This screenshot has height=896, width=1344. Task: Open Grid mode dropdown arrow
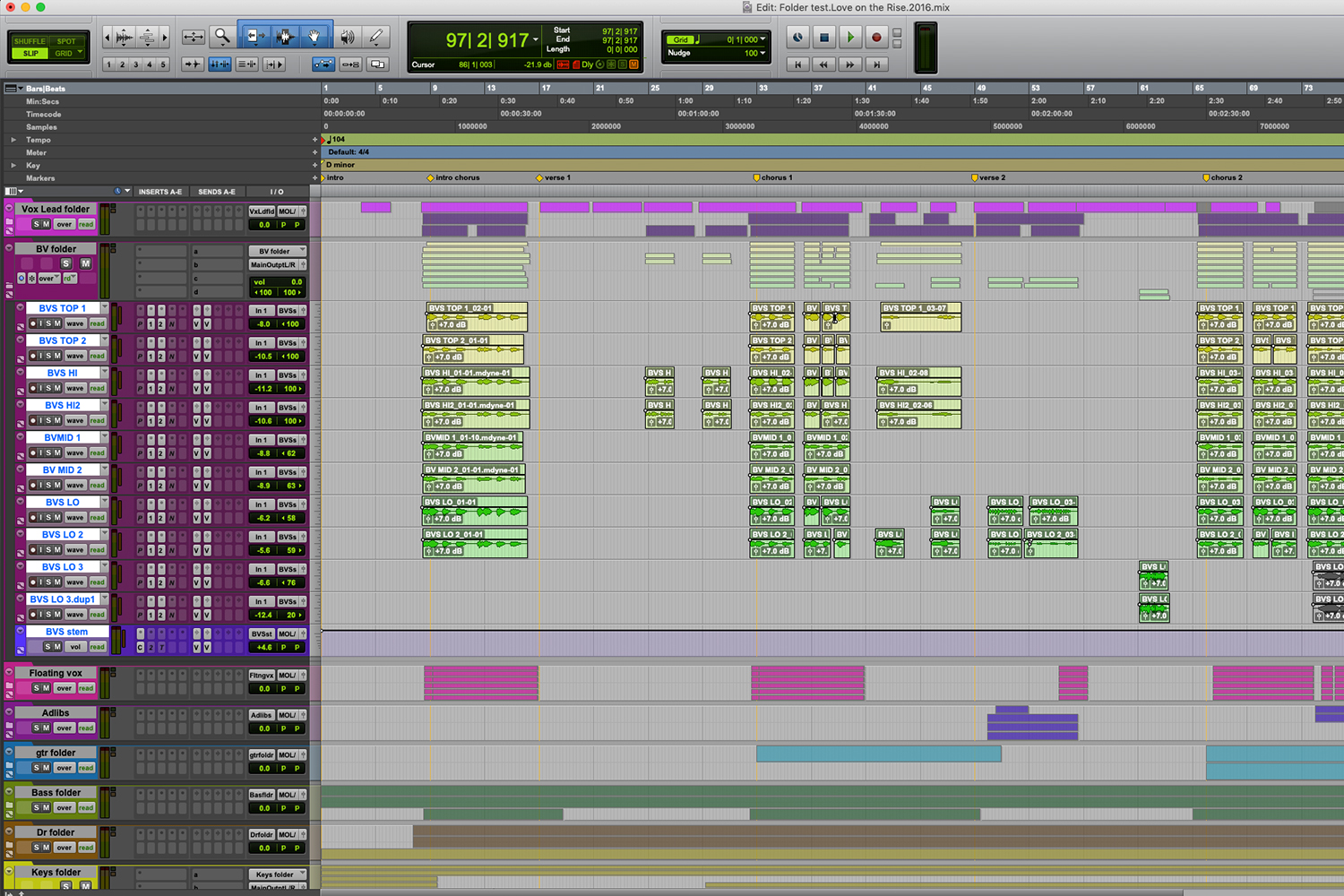[x=80, y=53]
